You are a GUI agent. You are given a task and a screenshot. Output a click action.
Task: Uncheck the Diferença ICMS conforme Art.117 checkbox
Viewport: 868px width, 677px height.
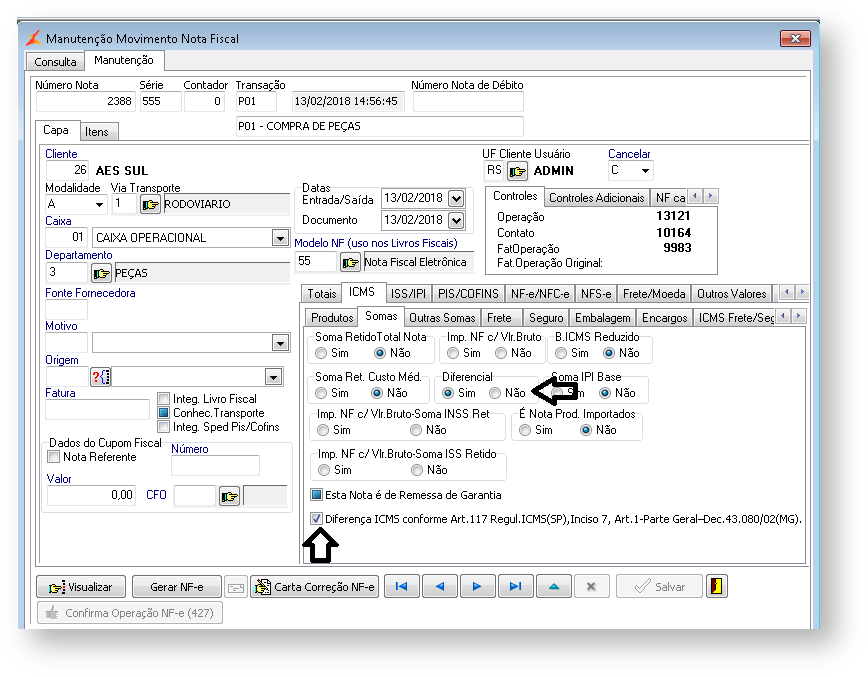pyautogui.click(x=317, y=519)
